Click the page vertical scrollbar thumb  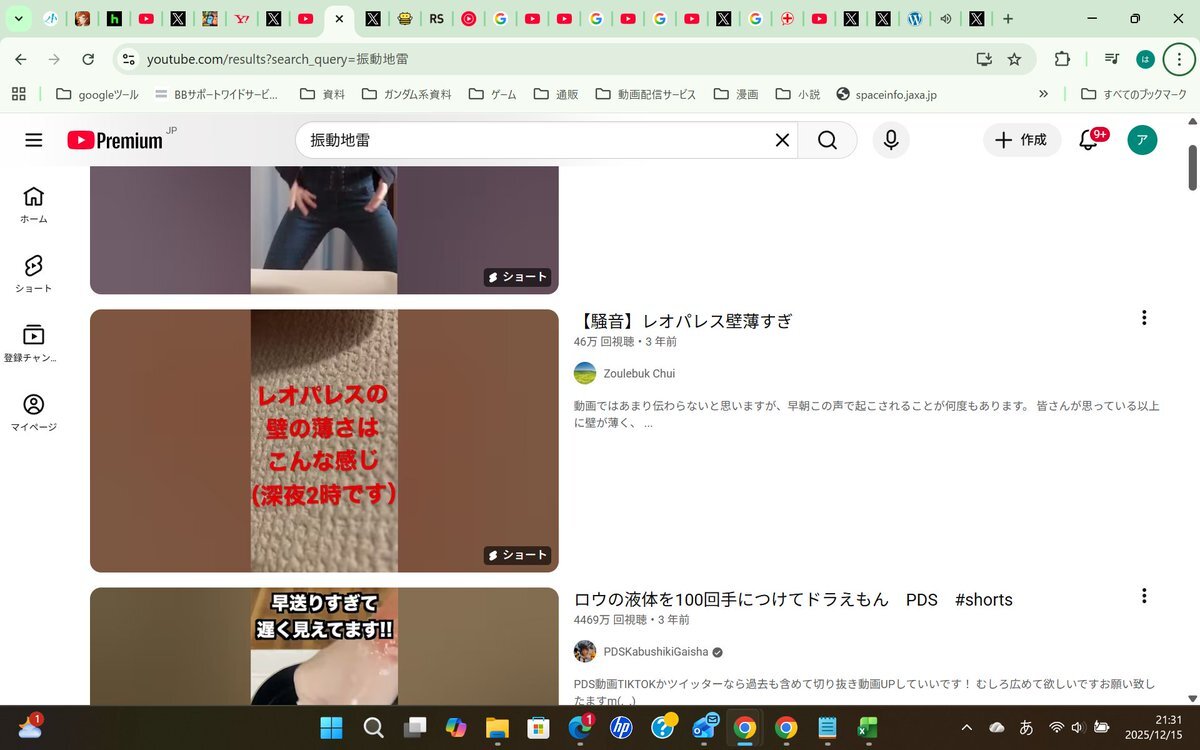1192,167
